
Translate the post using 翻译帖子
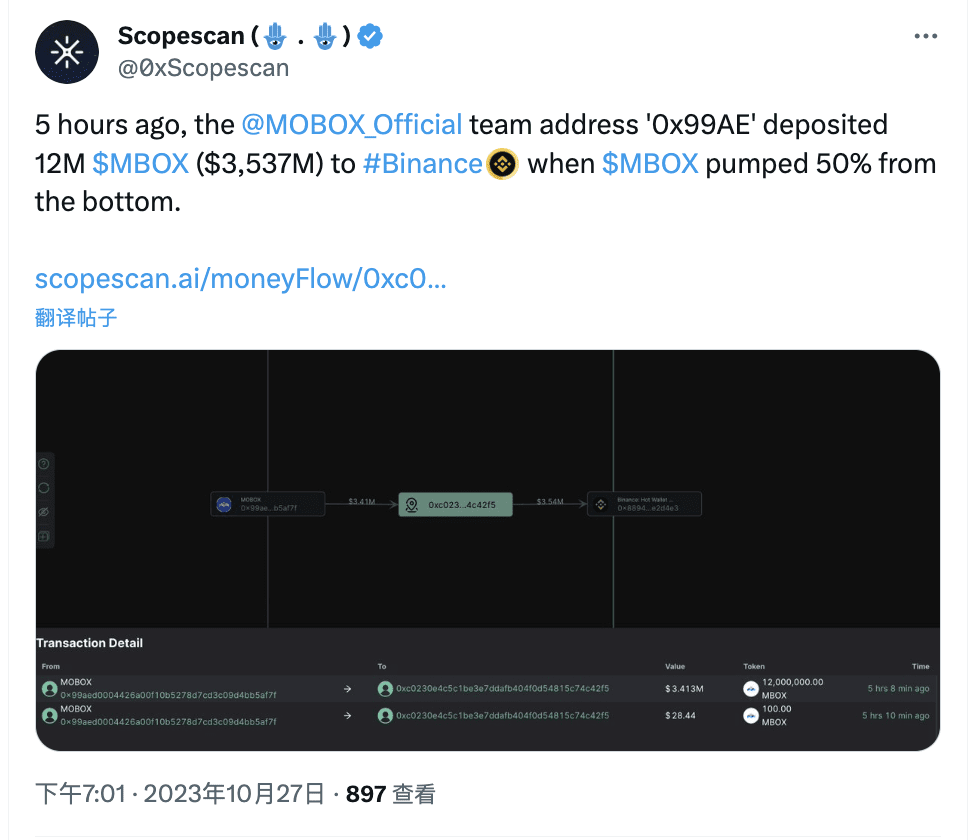(76, 317)
